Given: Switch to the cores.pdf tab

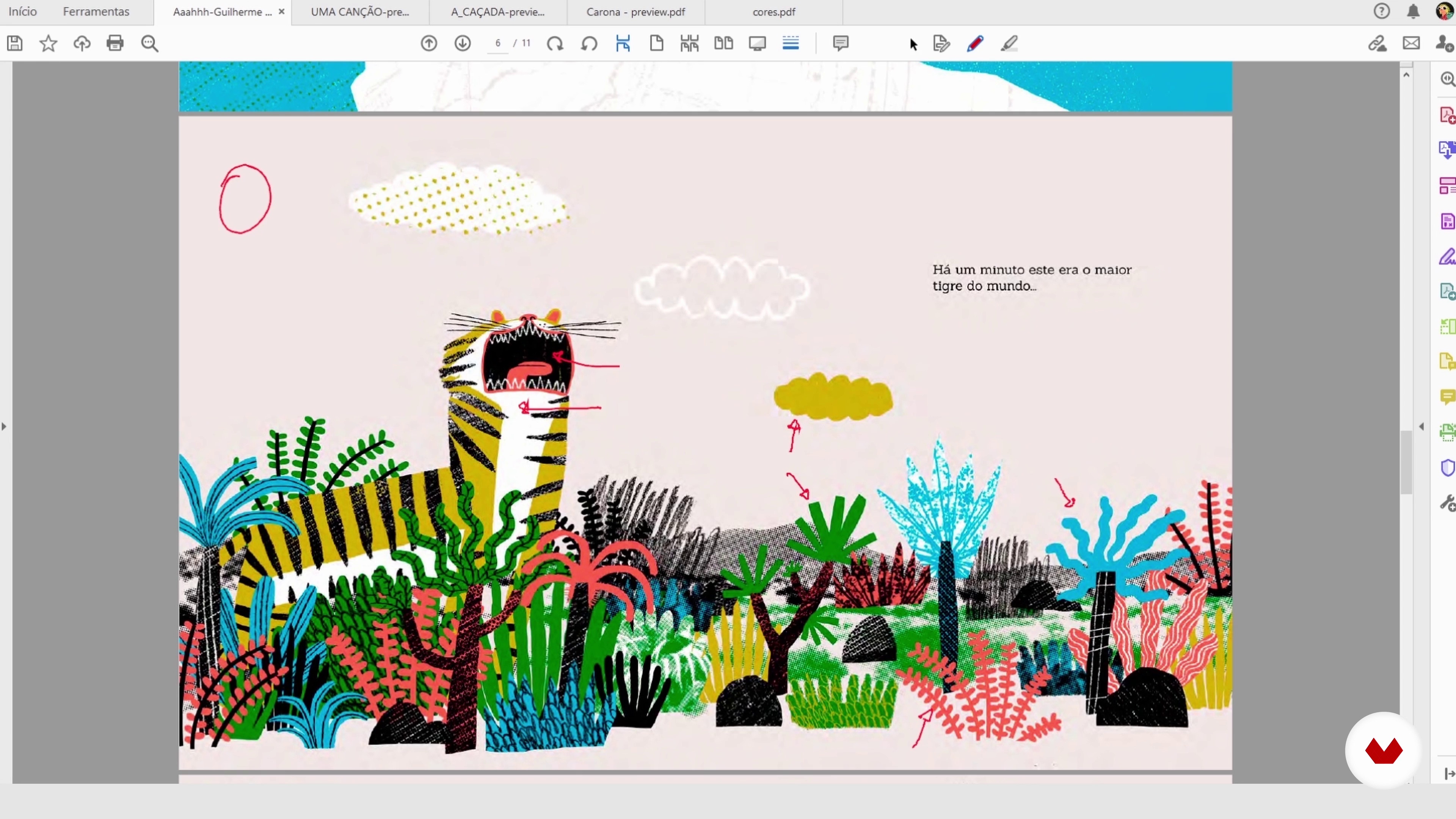Looking at the screenshot, I should click(774, 12).
